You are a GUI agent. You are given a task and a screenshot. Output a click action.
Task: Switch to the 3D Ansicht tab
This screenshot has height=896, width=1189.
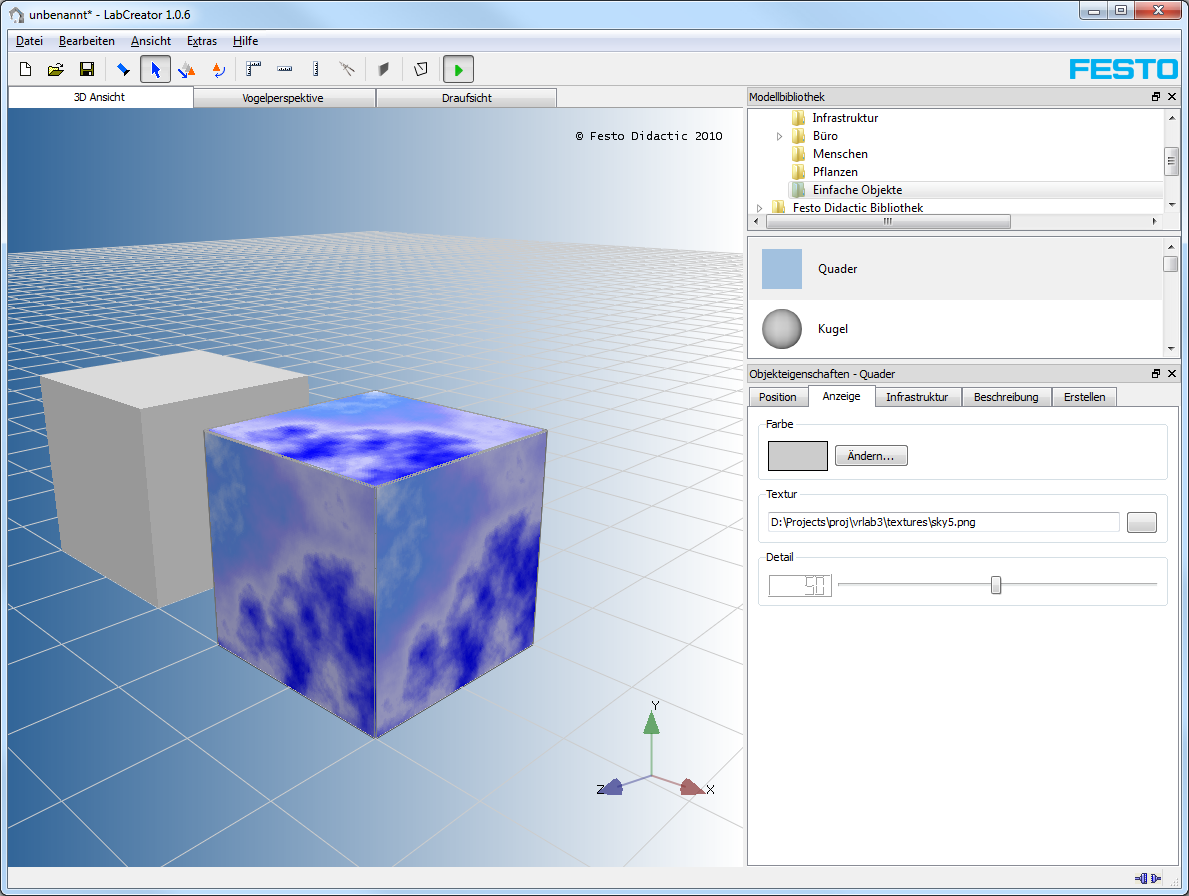pyautogui.click(x=100, y=97)
